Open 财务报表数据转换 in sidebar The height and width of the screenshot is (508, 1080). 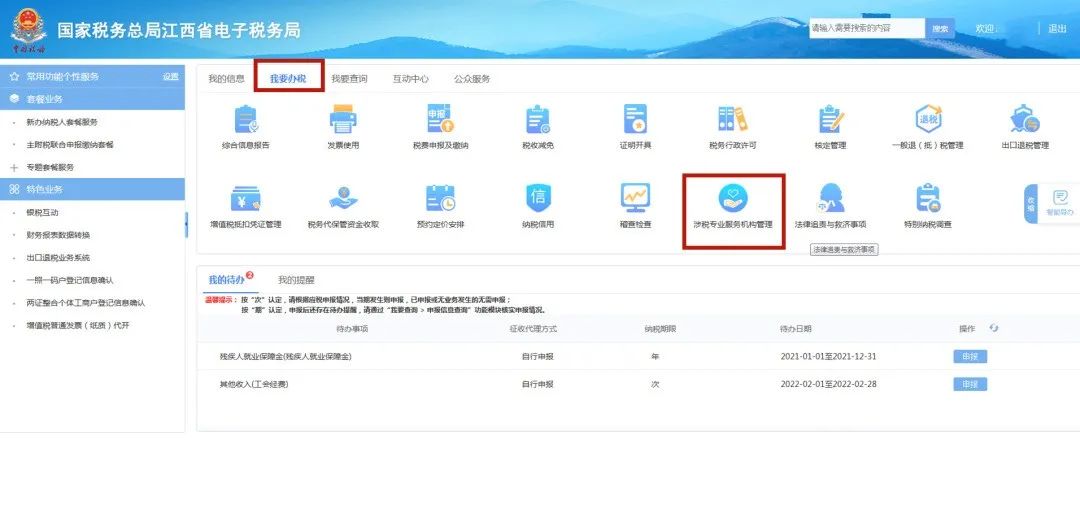pyautogui.click(x=58, y=235)
